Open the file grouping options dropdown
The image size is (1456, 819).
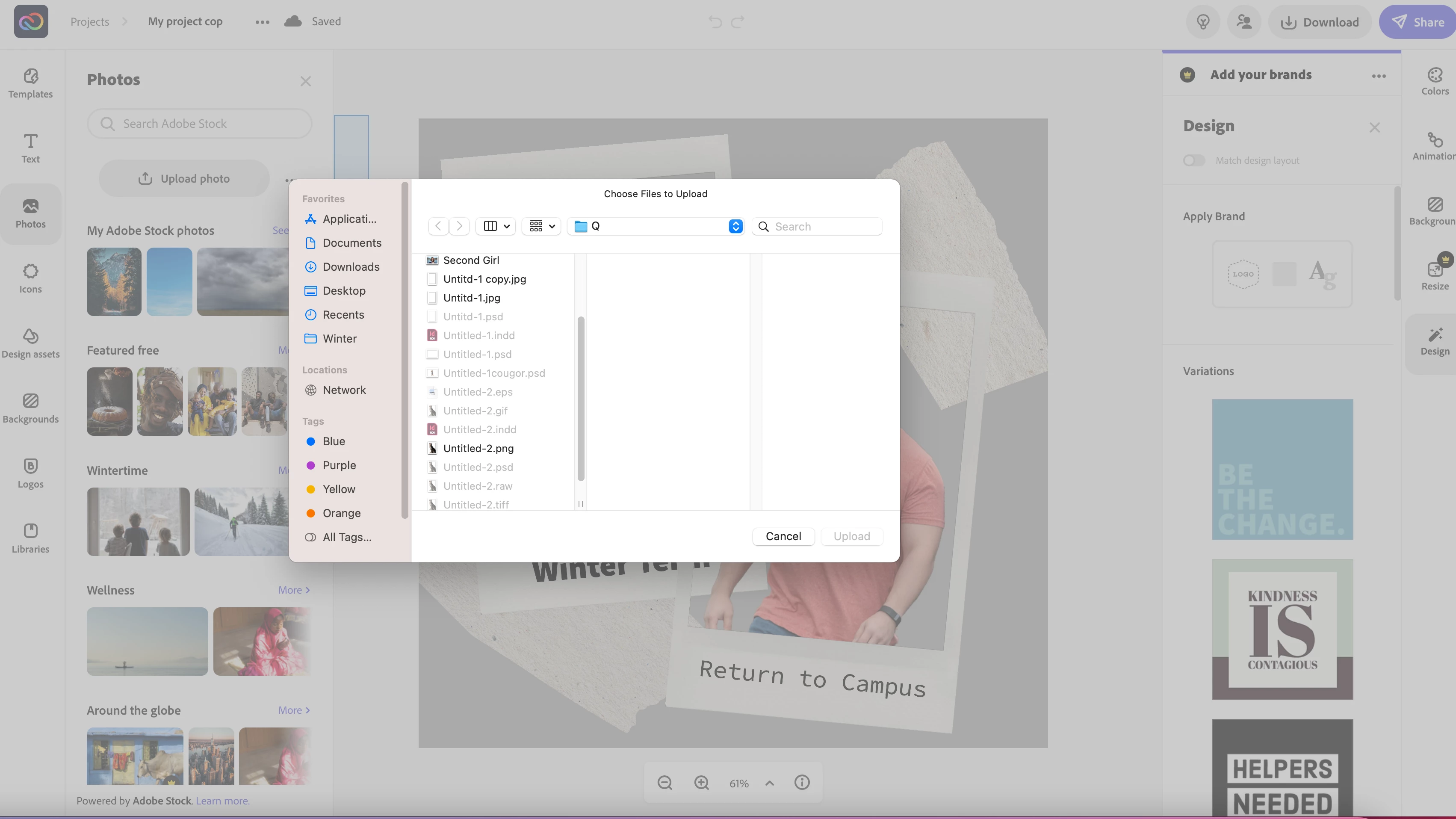(x=541, y=226)
